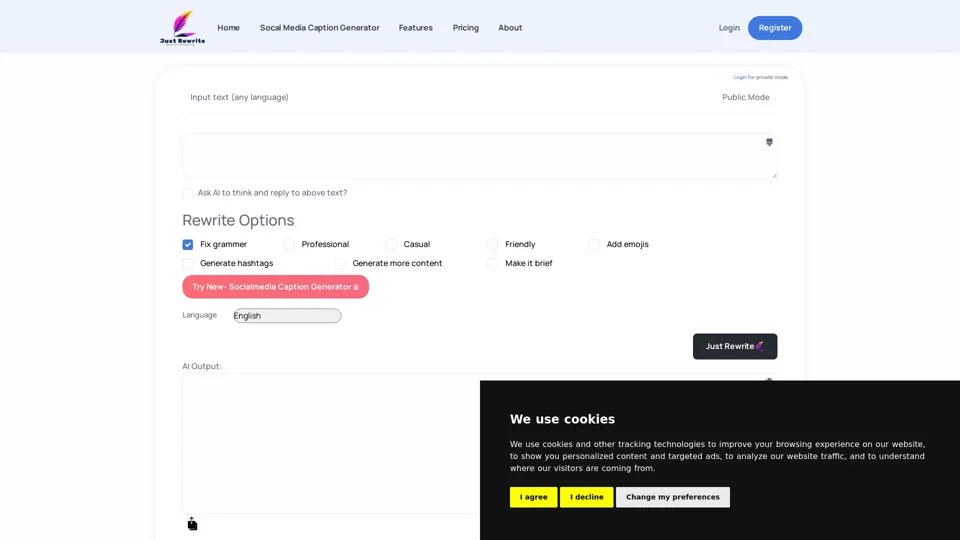Viewport: 960px width, 540px height.
Task: Accept cookies with I agree
Action: [x=533, y=497]
